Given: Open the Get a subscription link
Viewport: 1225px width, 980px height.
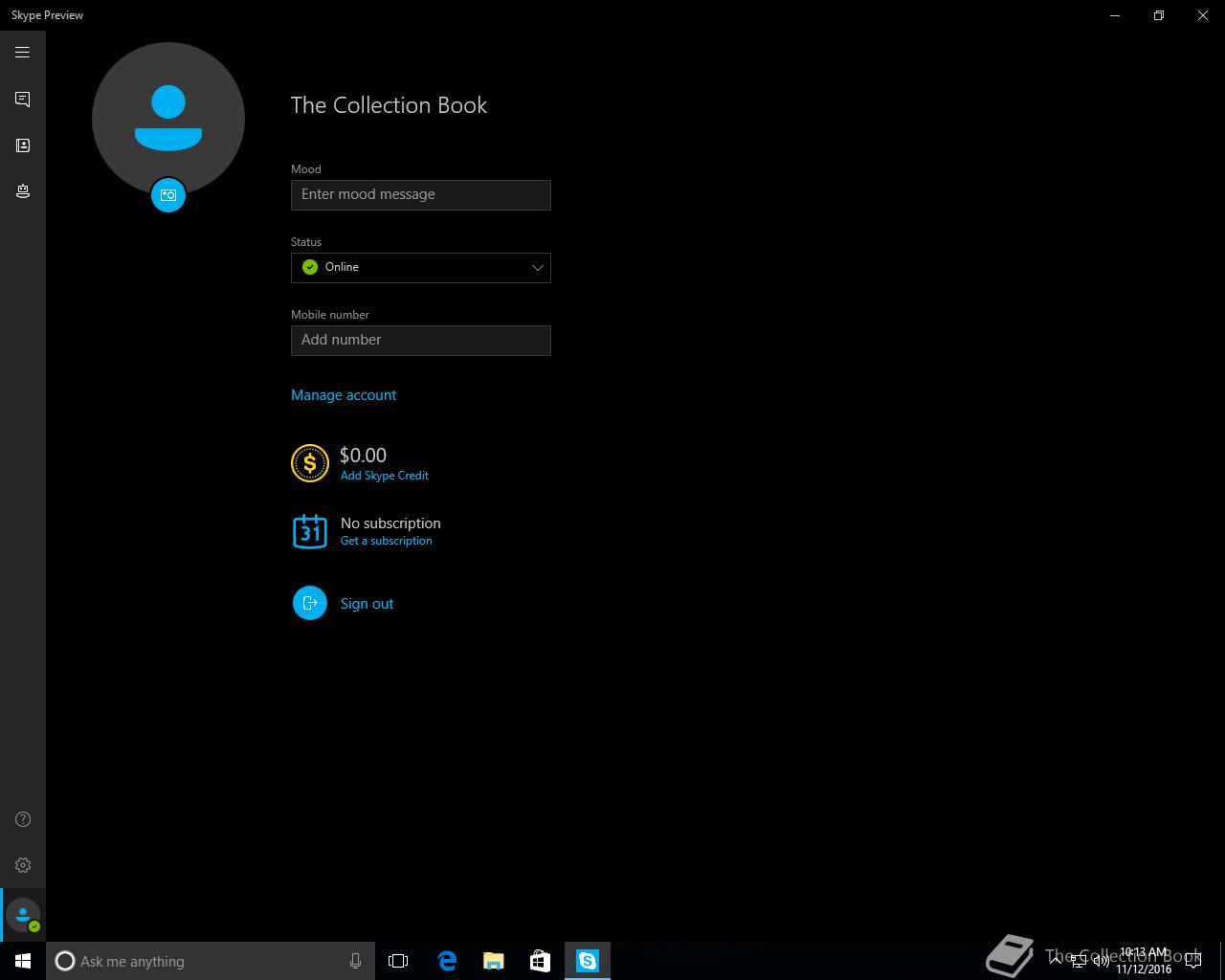Looking at the screenshot, I should click(x=387, y=541).
